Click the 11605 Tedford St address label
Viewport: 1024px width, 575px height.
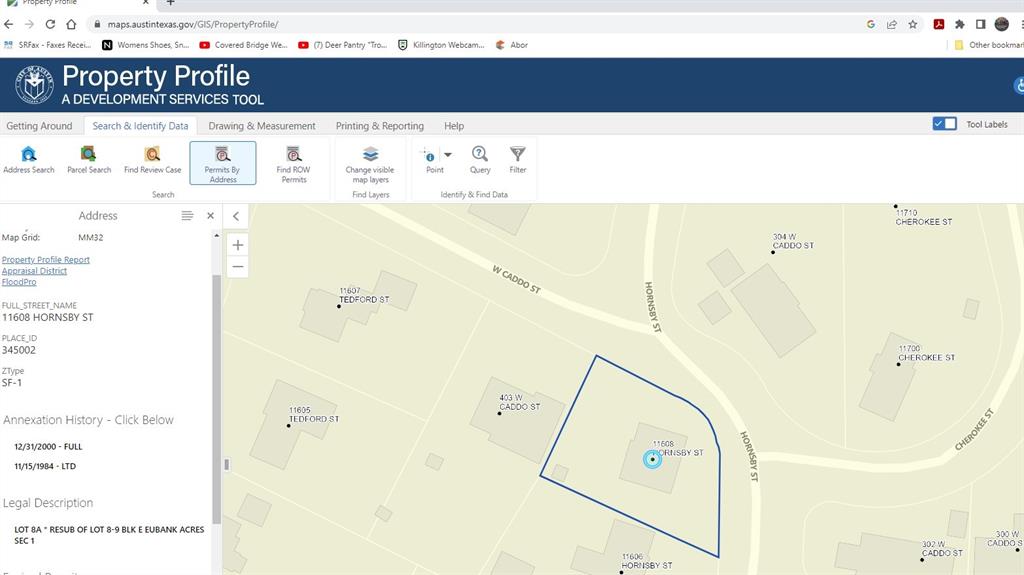(x=314, y=415)
